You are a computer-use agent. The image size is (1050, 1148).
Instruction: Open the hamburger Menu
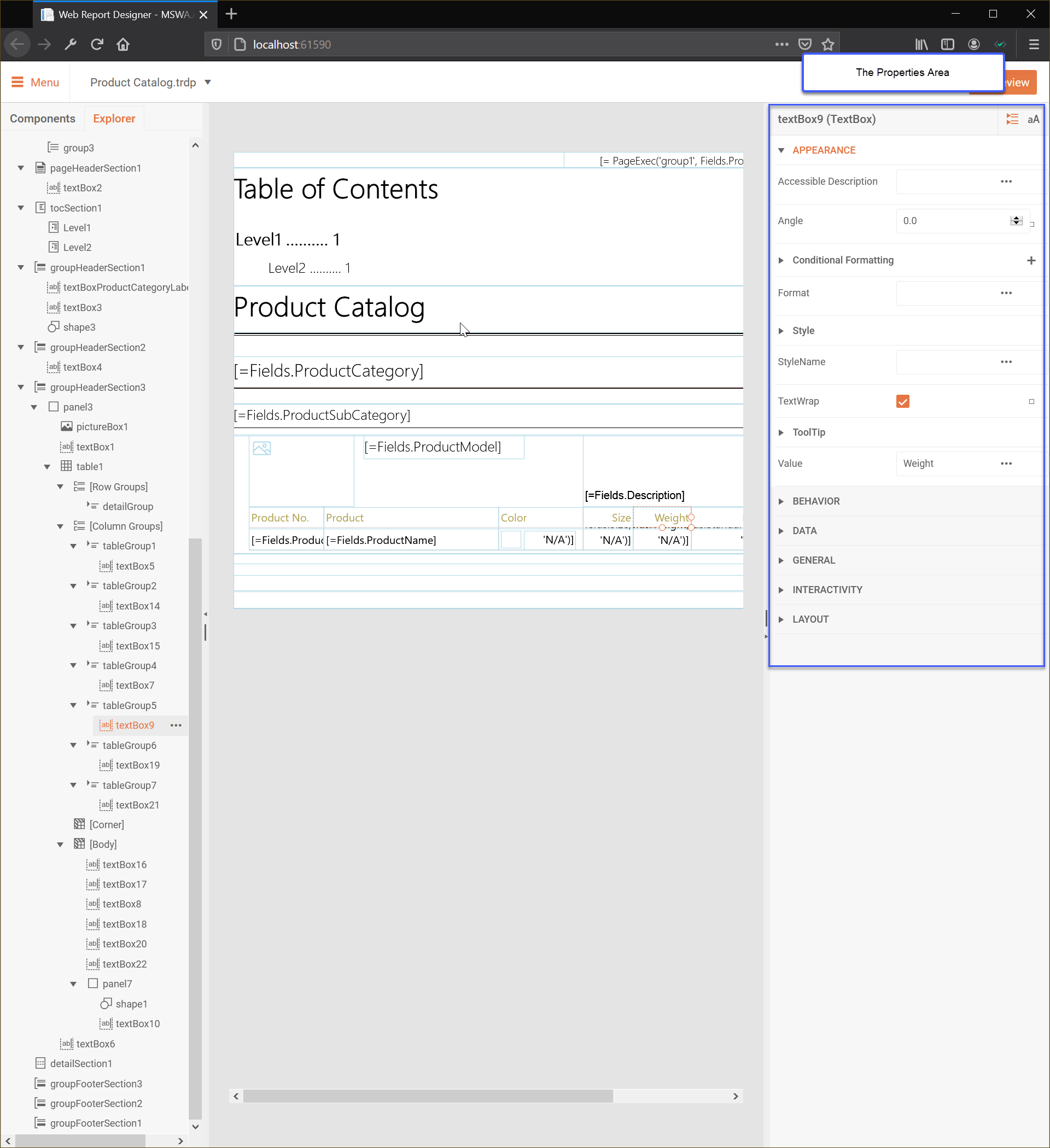pyautogui.click(x=34, y=83)
